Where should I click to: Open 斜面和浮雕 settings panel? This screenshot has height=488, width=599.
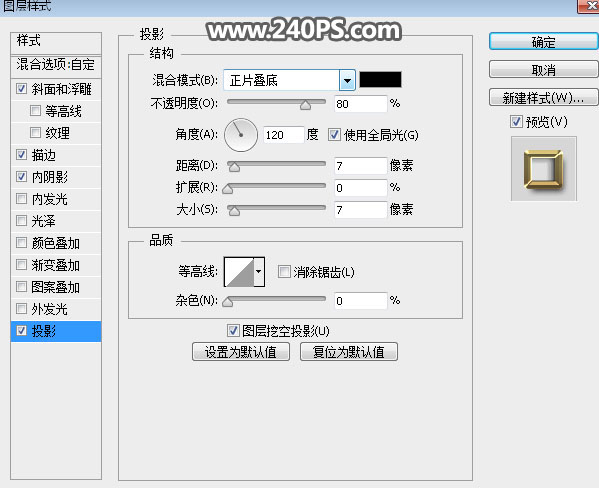[x=61, y=89]
